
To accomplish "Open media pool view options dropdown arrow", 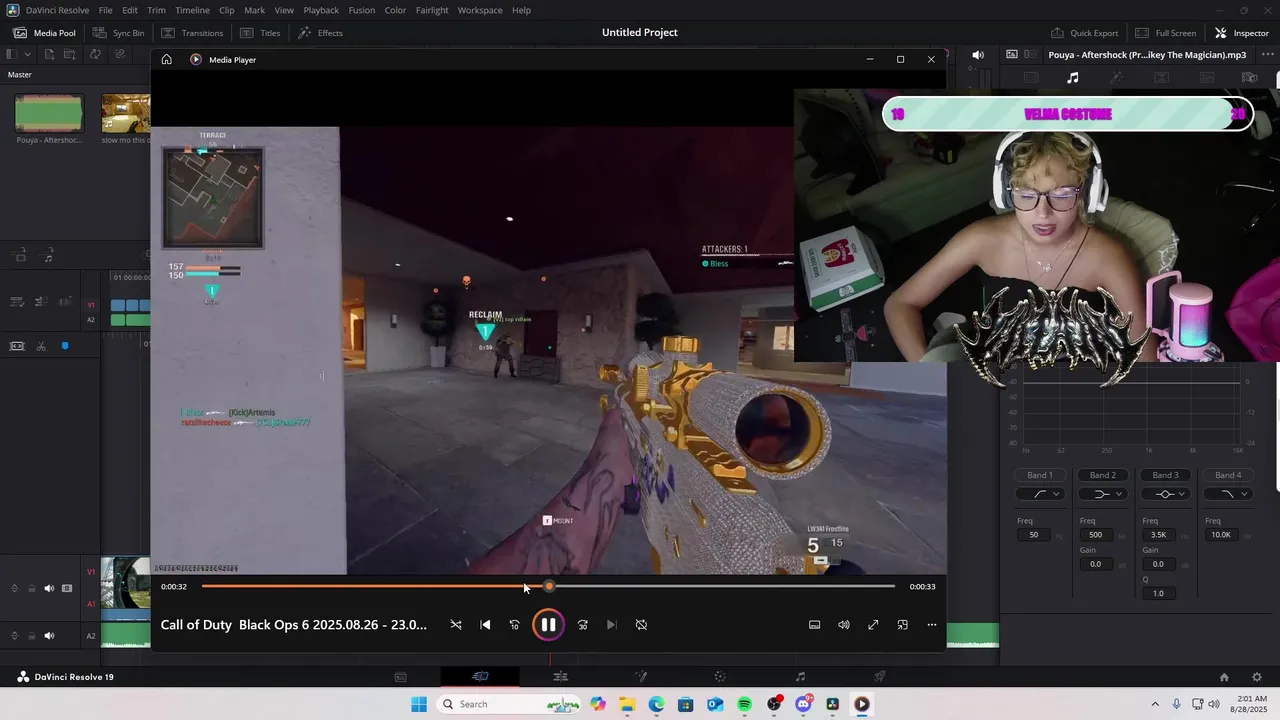I will tap(27, 54).
